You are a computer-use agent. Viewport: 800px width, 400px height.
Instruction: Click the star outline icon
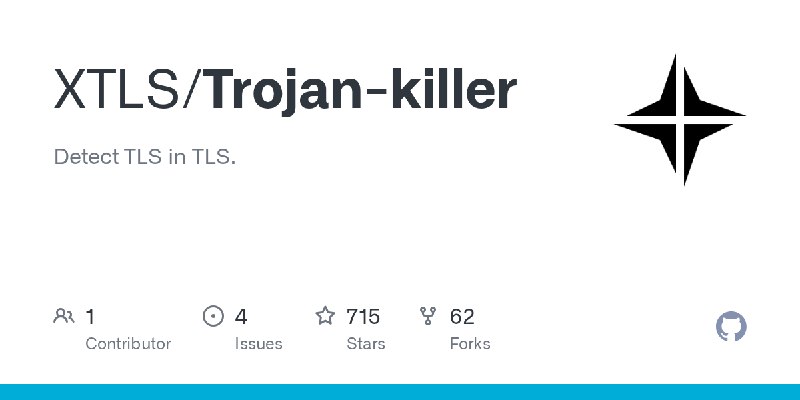tap(325, 317)
